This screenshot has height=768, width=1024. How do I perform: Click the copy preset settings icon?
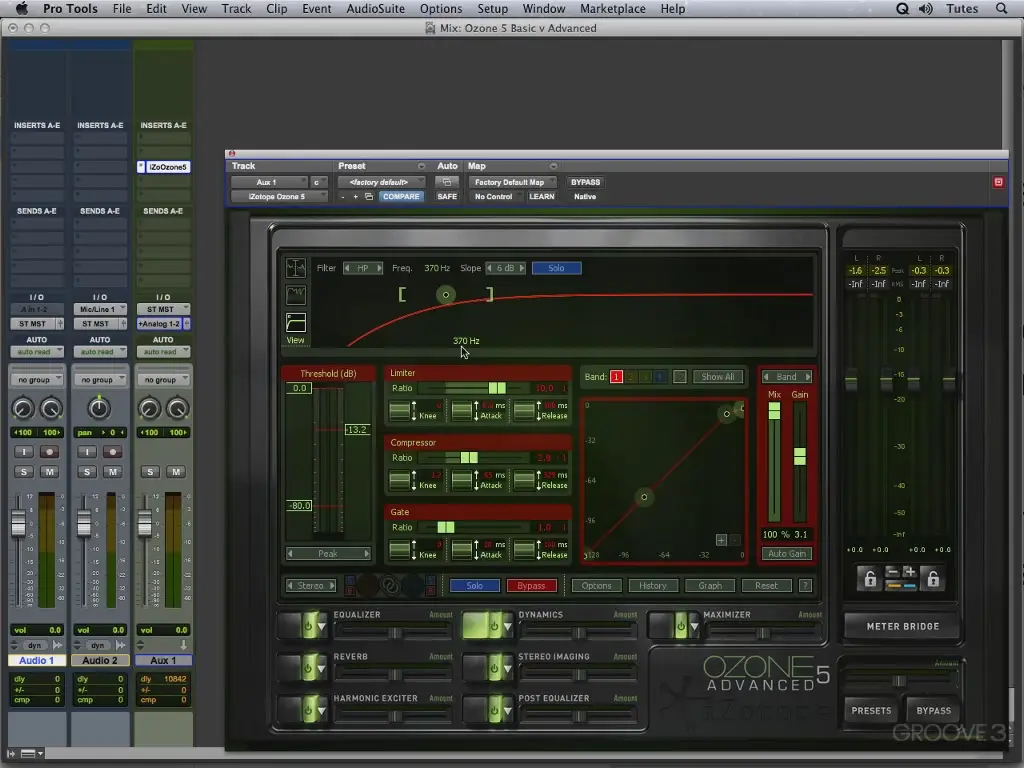pyautogui.click(x=369, y=197)
